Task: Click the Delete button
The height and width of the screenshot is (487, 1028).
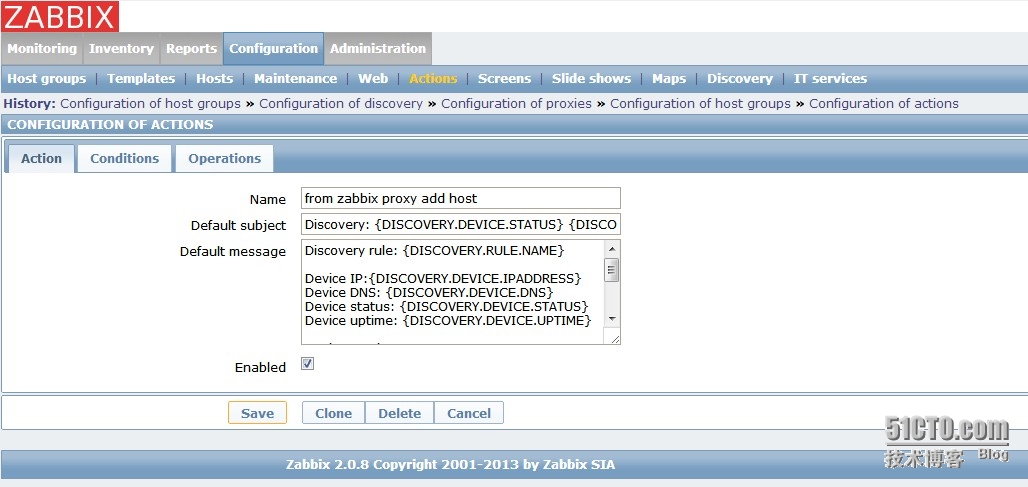Action: point(399,413)
